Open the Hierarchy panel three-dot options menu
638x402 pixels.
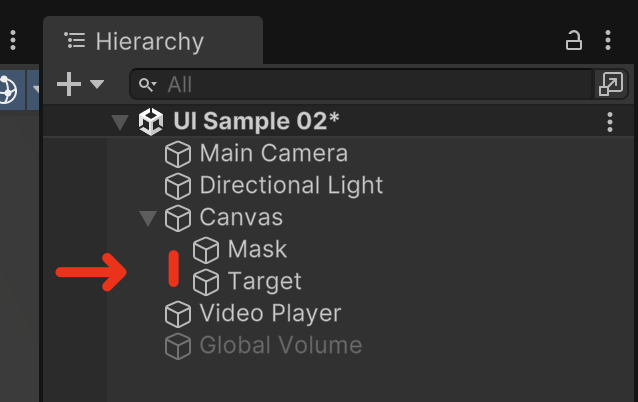click(x=608, y=40)
